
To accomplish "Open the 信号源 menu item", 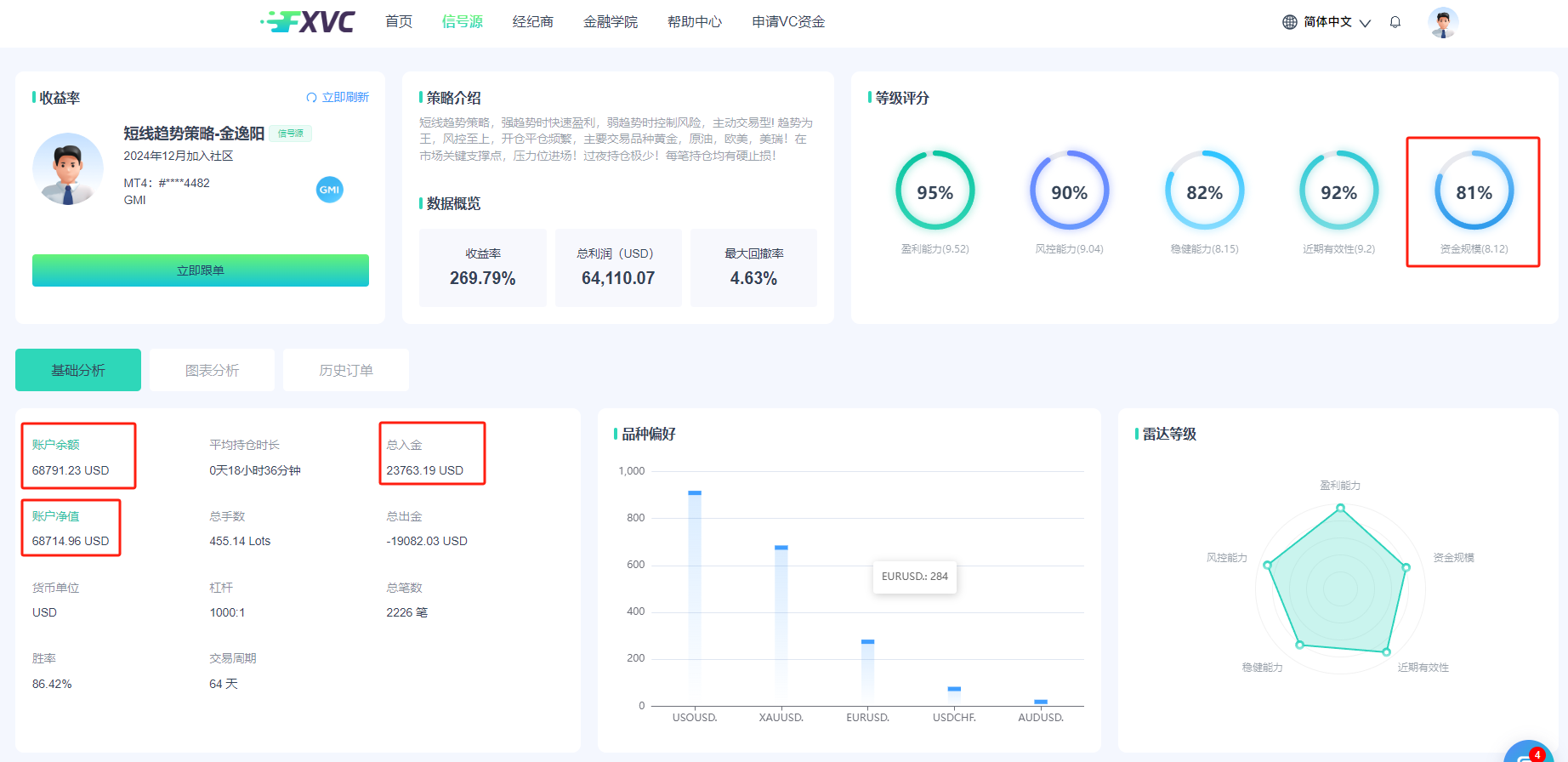I will point(462,22).
